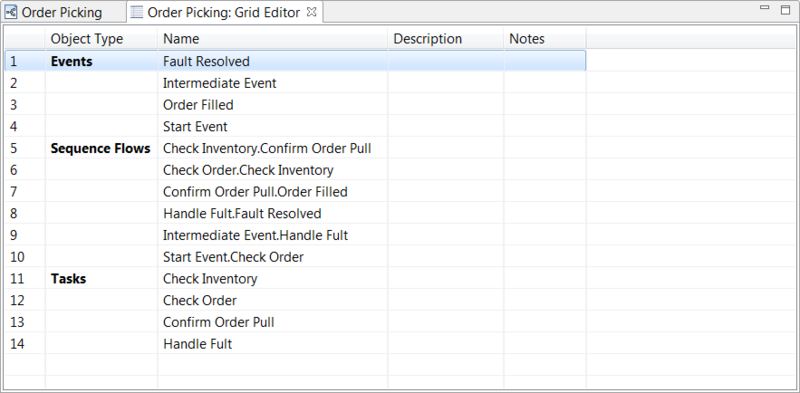The image size is (800, 393).
Task: Select Check Inventory.Confirm Order Pull flow
Action: (272, 149)
